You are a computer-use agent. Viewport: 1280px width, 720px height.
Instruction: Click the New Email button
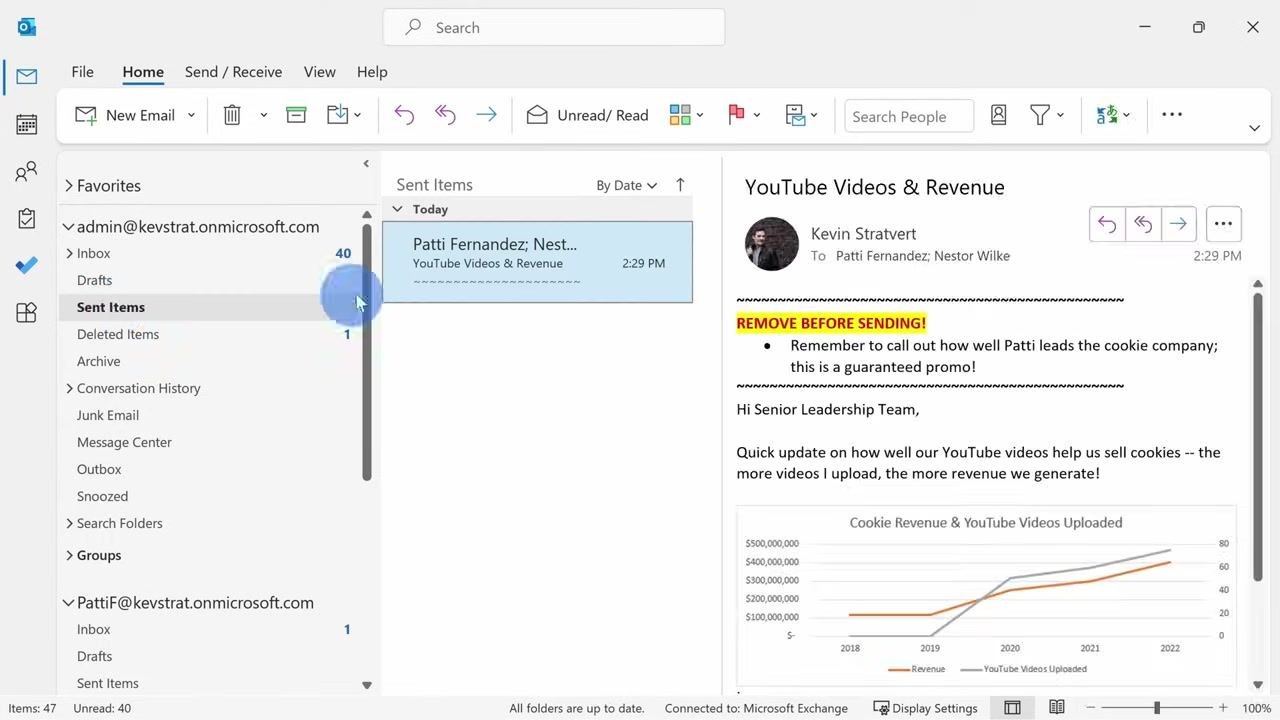tap(126, 115)
